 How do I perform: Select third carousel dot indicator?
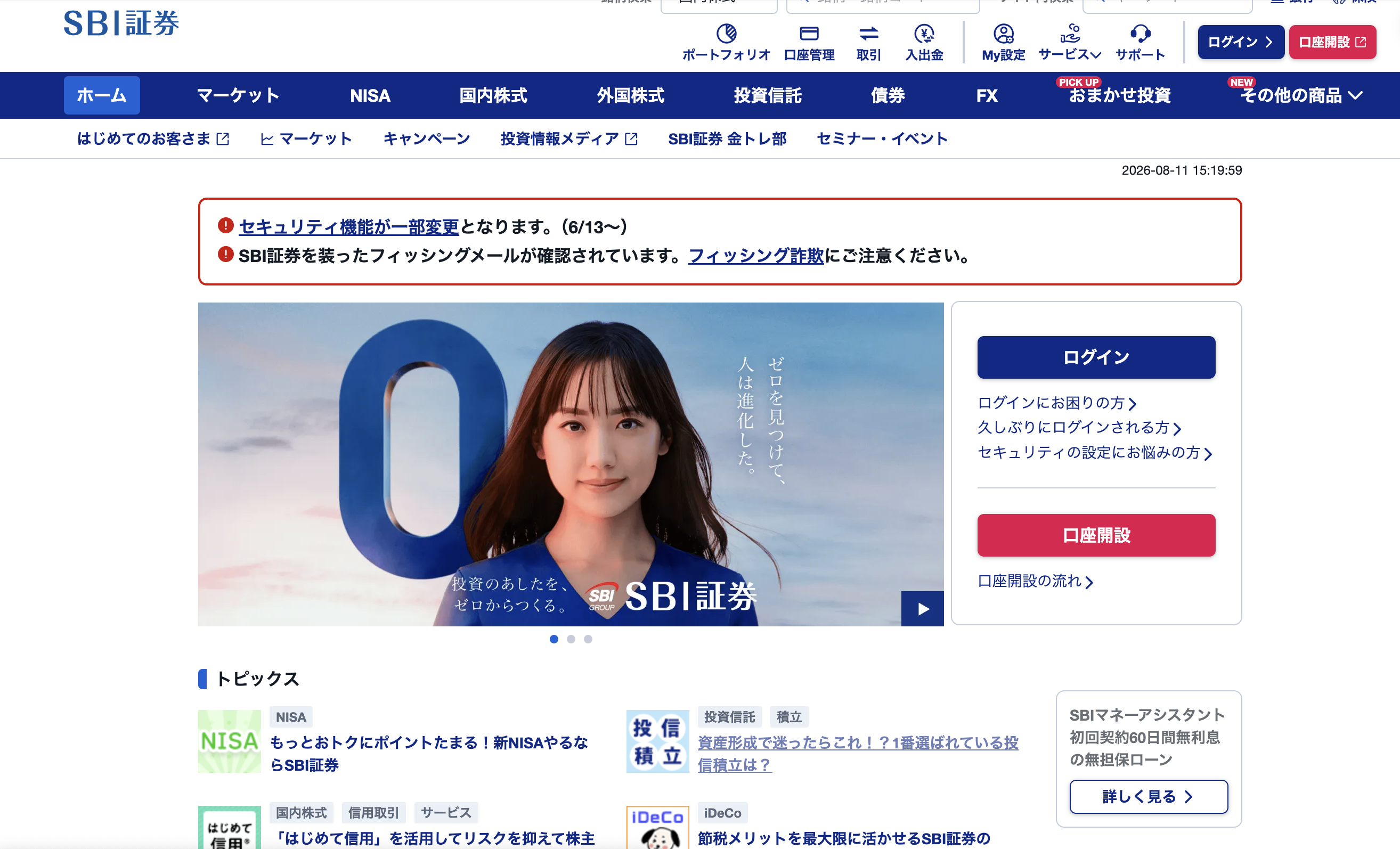coord(588,639)
